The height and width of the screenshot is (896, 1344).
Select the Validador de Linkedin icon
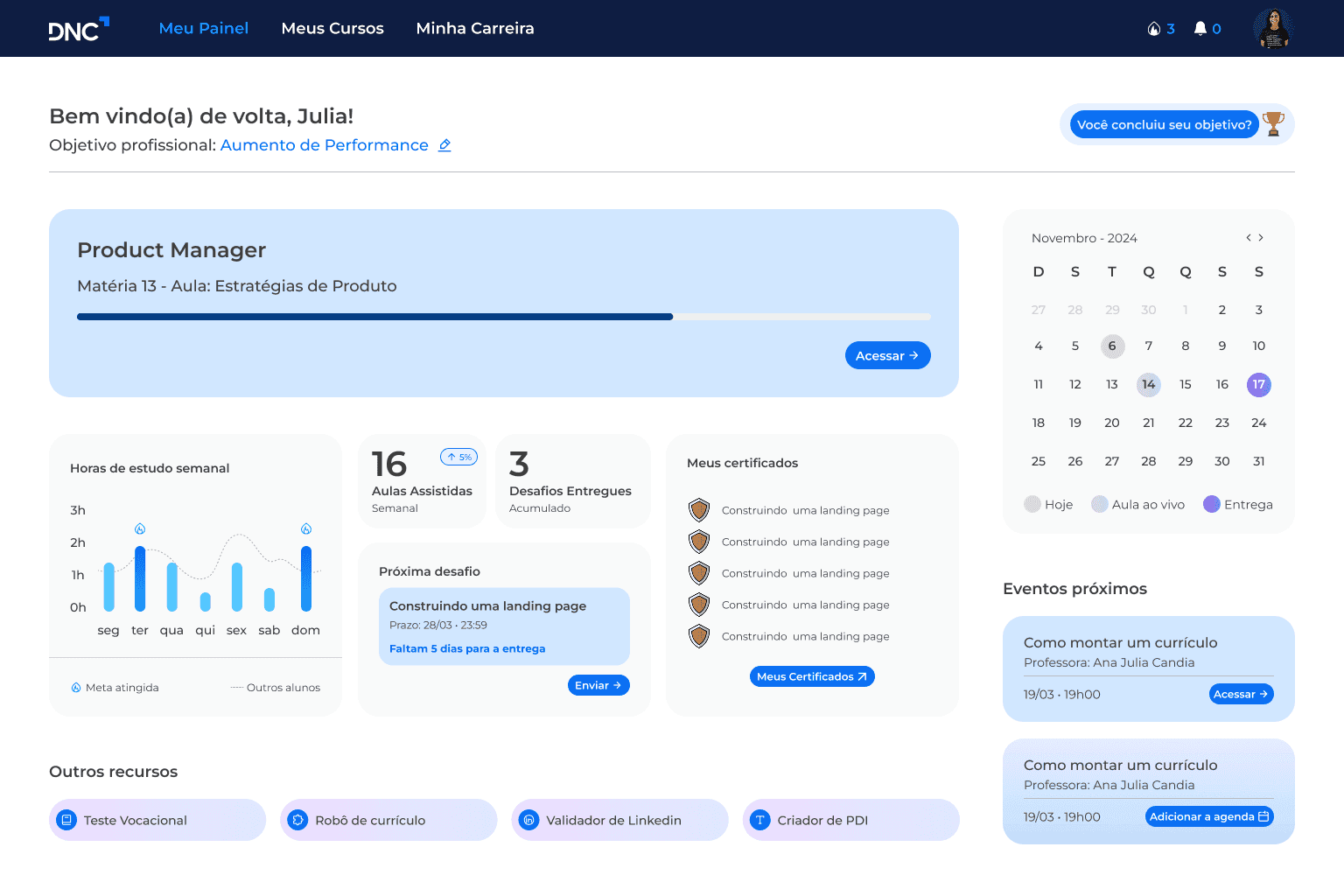pyautogui.click(x=530, y=820)
